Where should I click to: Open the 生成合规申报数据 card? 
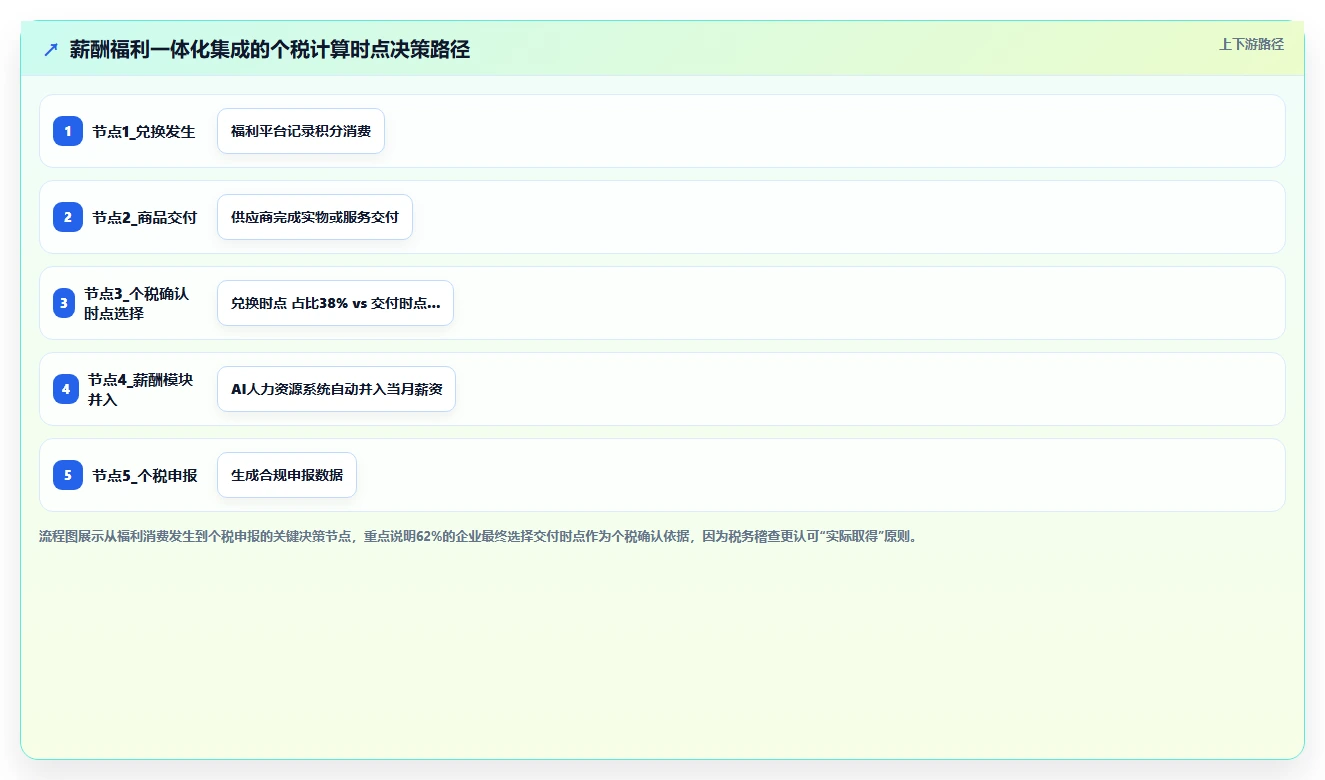[x=287, y=475]
